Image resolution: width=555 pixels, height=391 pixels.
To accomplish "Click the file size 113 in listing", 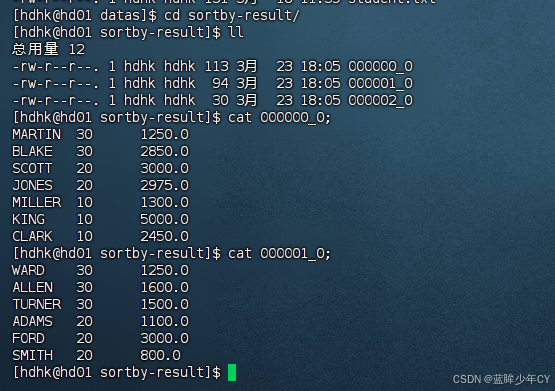I will [217, 66].
